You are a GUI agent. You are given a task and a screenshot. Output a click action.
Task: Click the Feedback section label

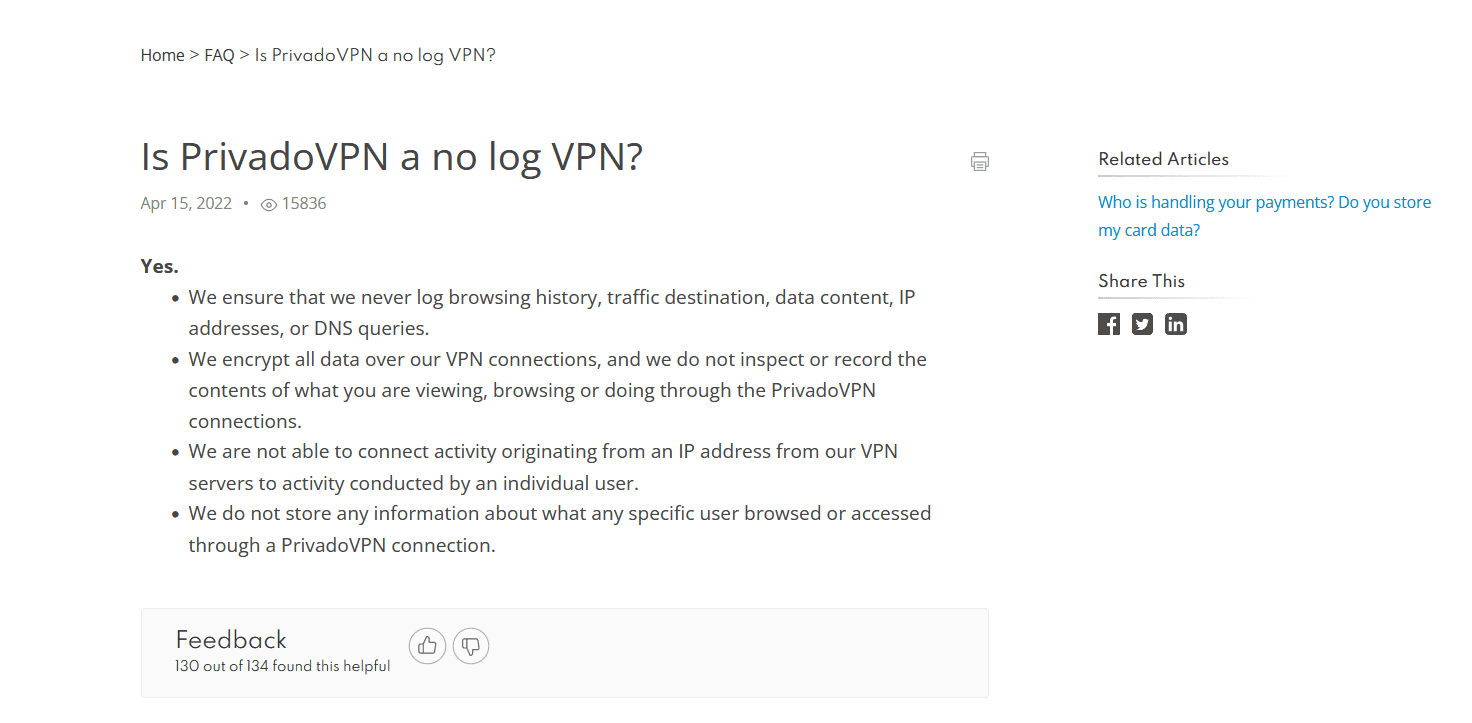point(231,639)
